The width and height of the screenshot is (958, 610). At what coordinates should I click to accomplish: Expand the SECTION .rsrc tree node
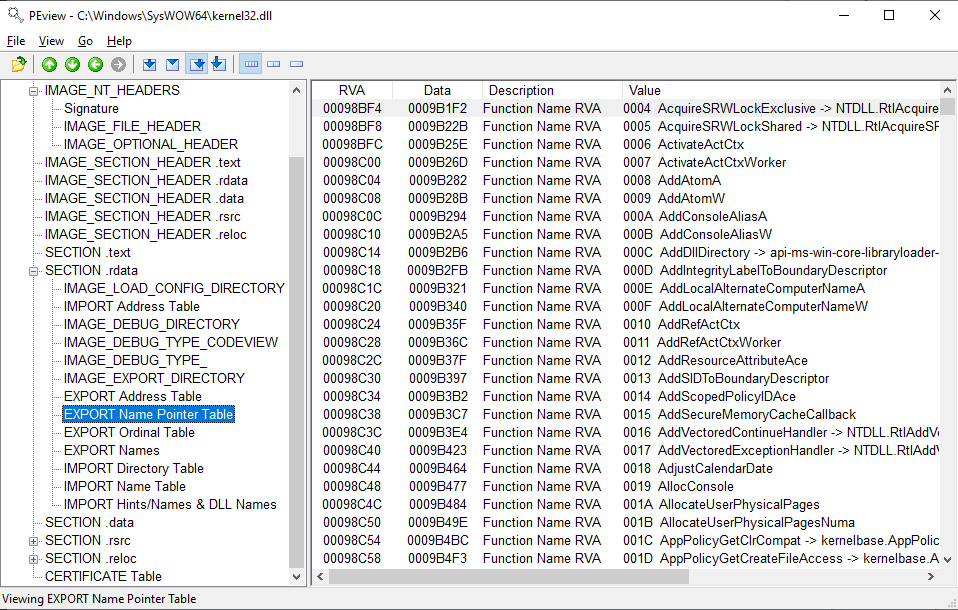pyautogui.click(x=34, y=541)
